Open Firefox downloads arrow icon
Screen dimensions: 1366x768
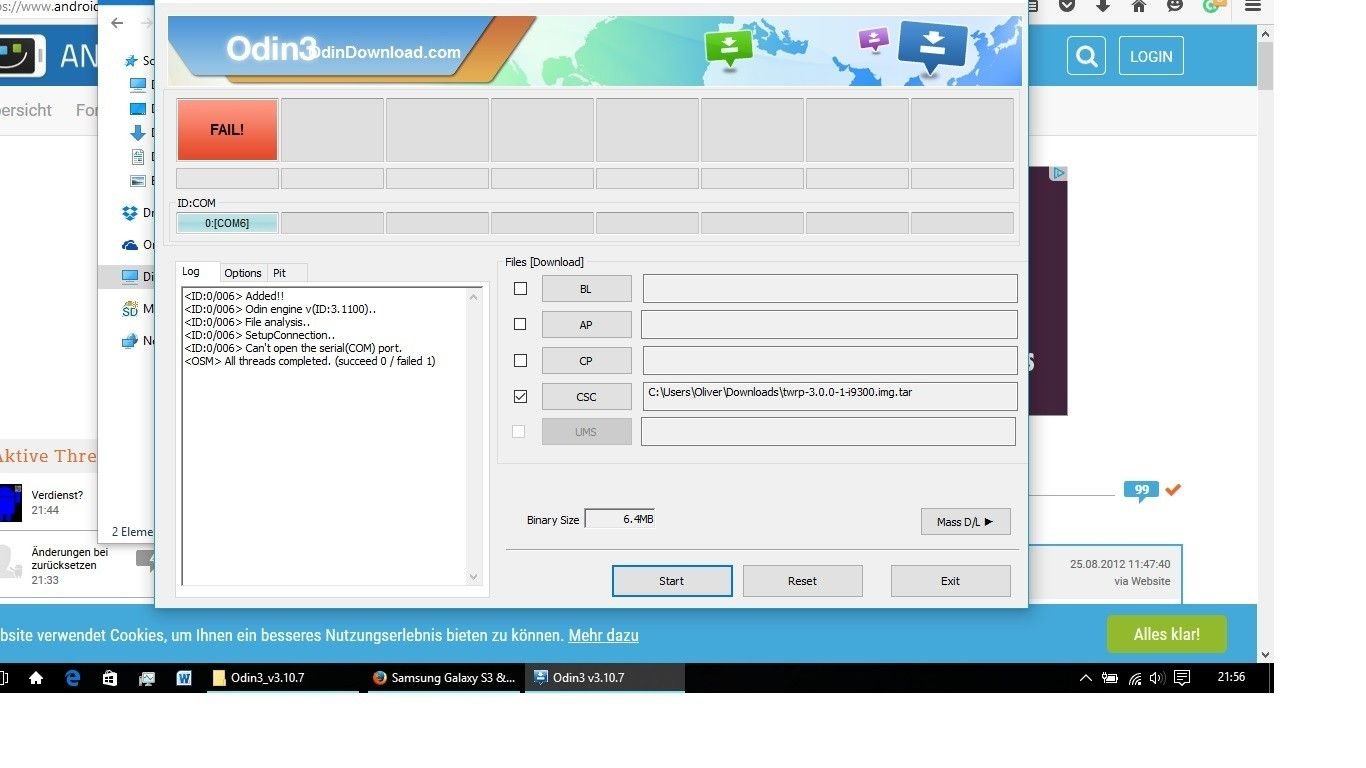tap(1103, 6)
